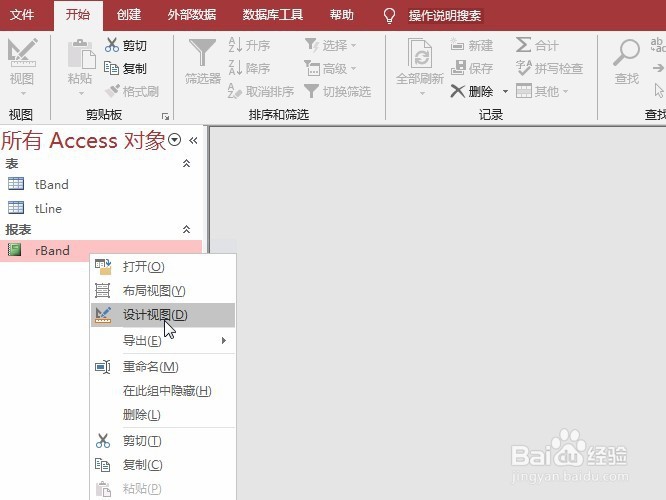Open the 帮助 tab
The image size is (666, 500).
341,15
